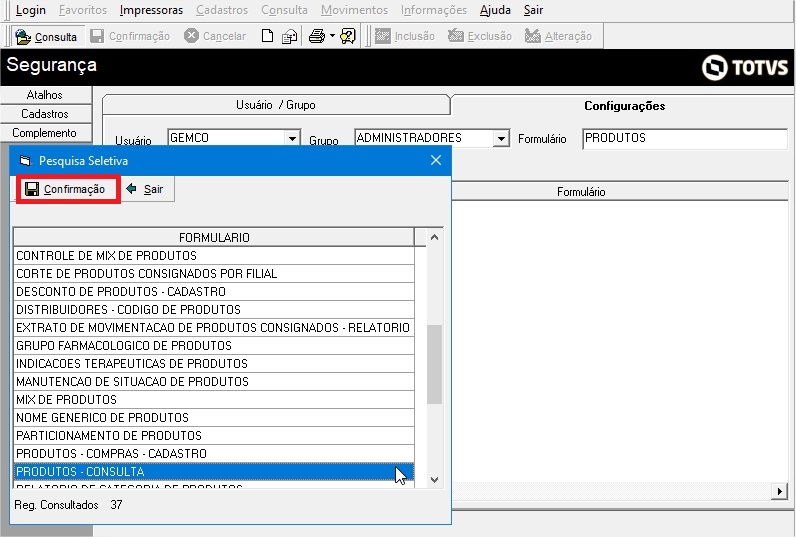The image size is (796, 537).
Task: Select the Cadastros side panel button
Action: [45, 114]
